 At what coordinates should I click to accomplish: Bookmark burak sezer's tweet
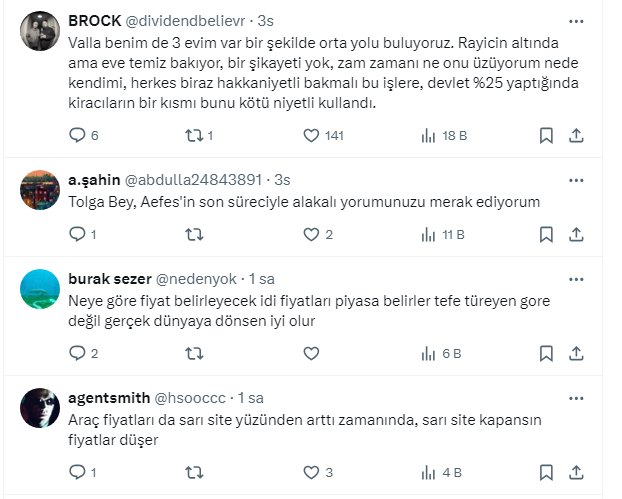(x=547, y=353)
